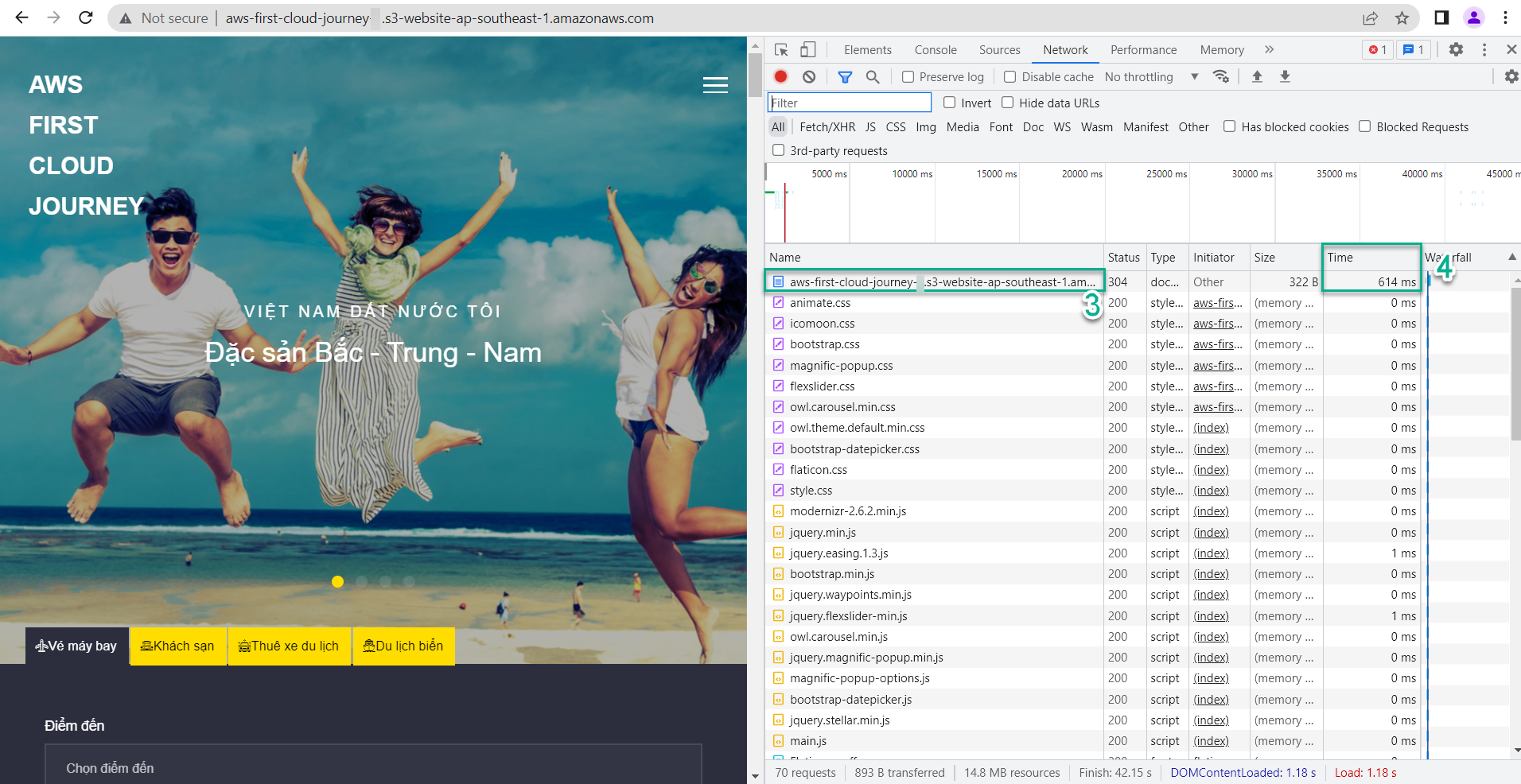Check Blocked Requests
The image size is (1521, 784).
[1364, 126]
